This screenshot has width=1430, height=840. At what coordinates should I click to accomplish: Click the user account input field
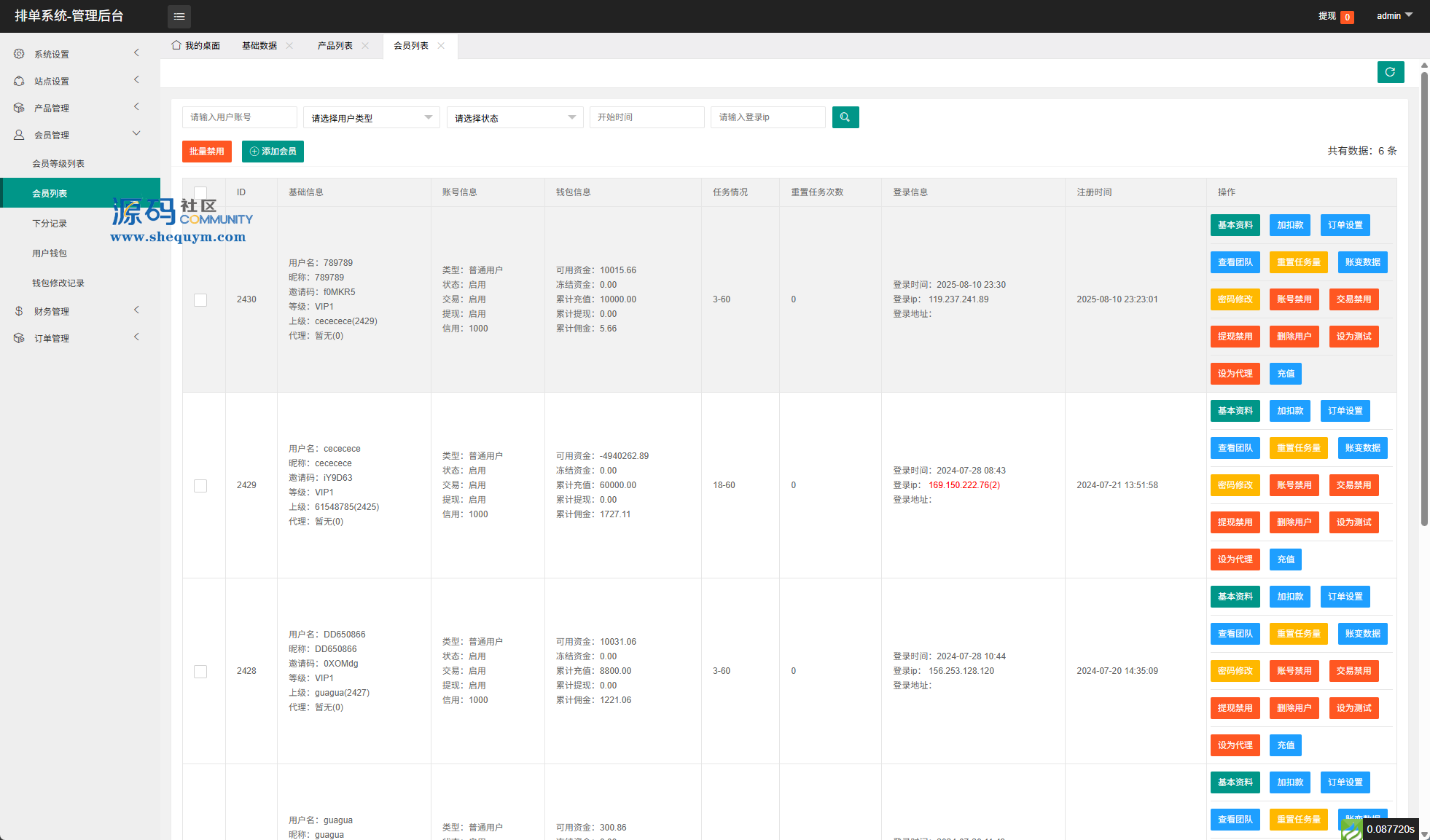(x=239, y=117)
